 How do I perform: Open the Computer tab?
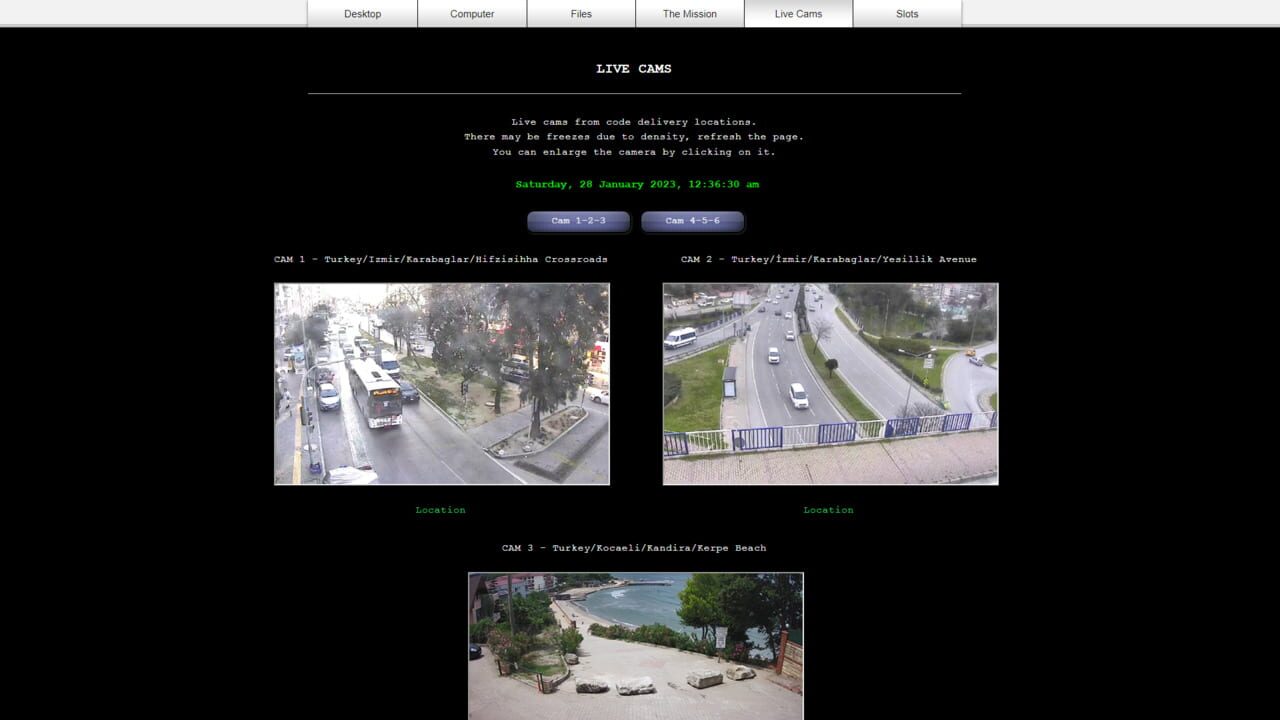tap(471, 13)
